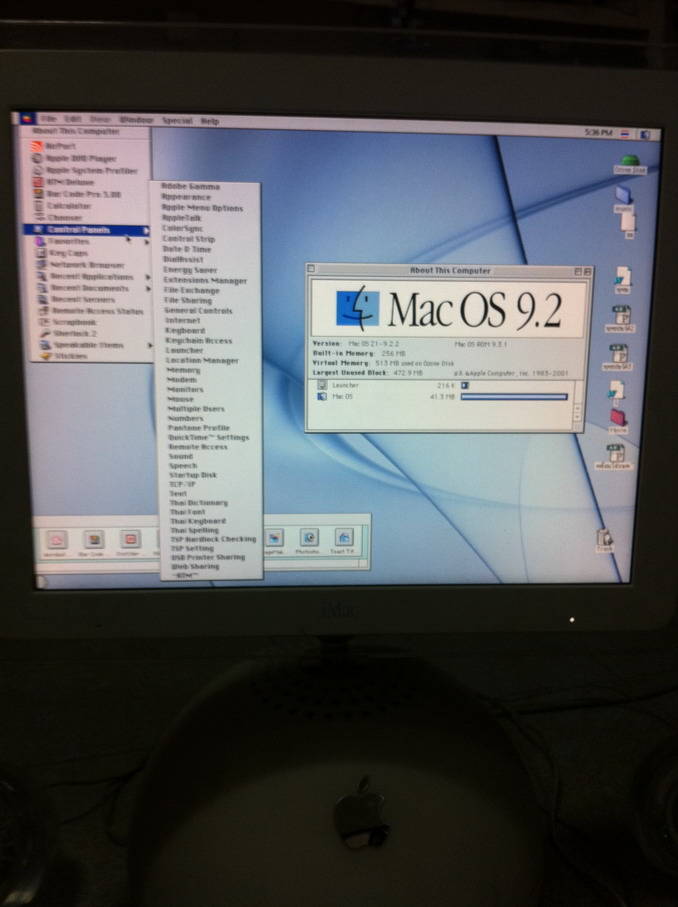Click the red folder icon on the desktop
The height and width of the screenshot is (907, 678).
click(618, 418)
